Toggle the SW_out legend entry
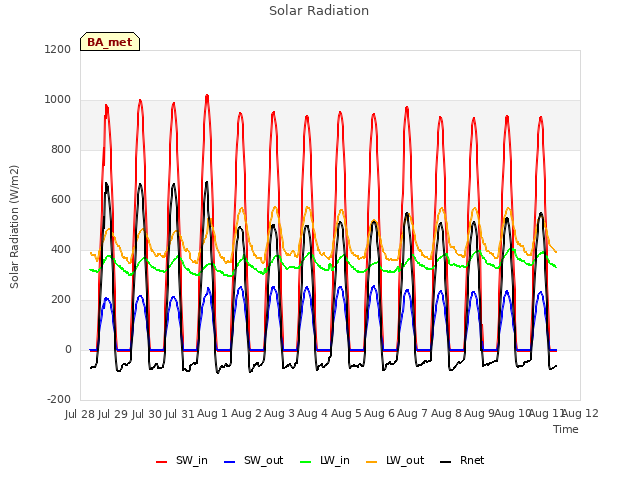 click(x=253, y=461)
